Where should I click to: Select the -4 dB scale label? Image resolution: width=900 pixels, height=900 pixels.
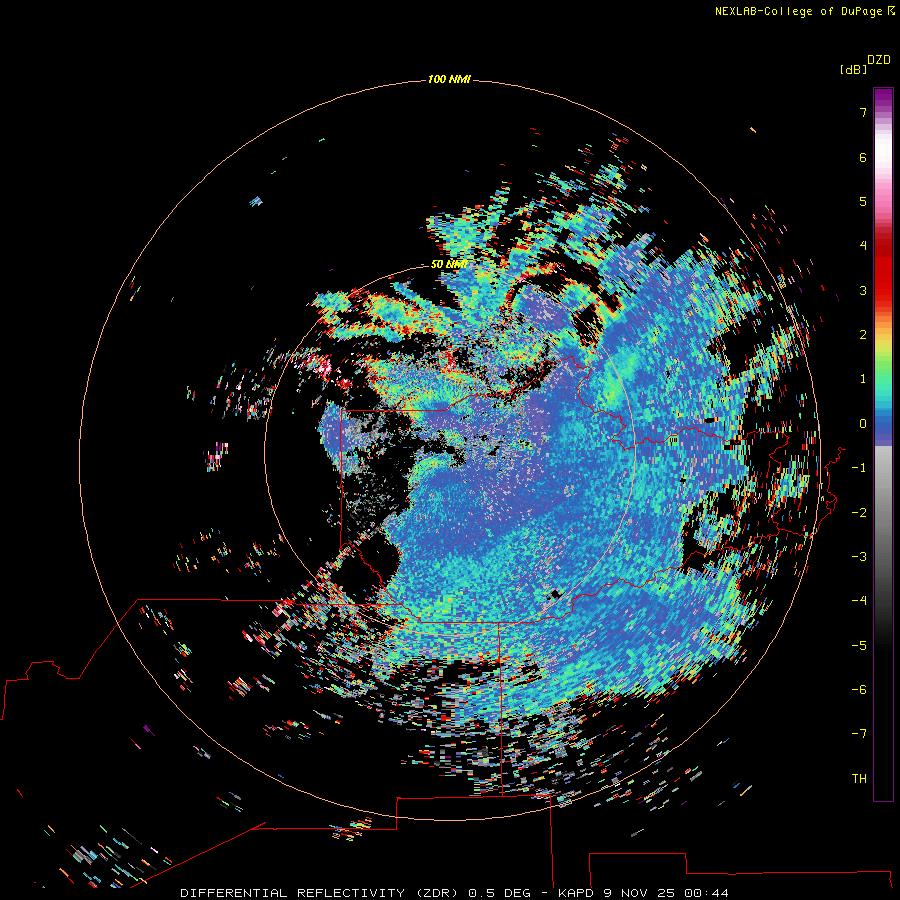[859, 601]
